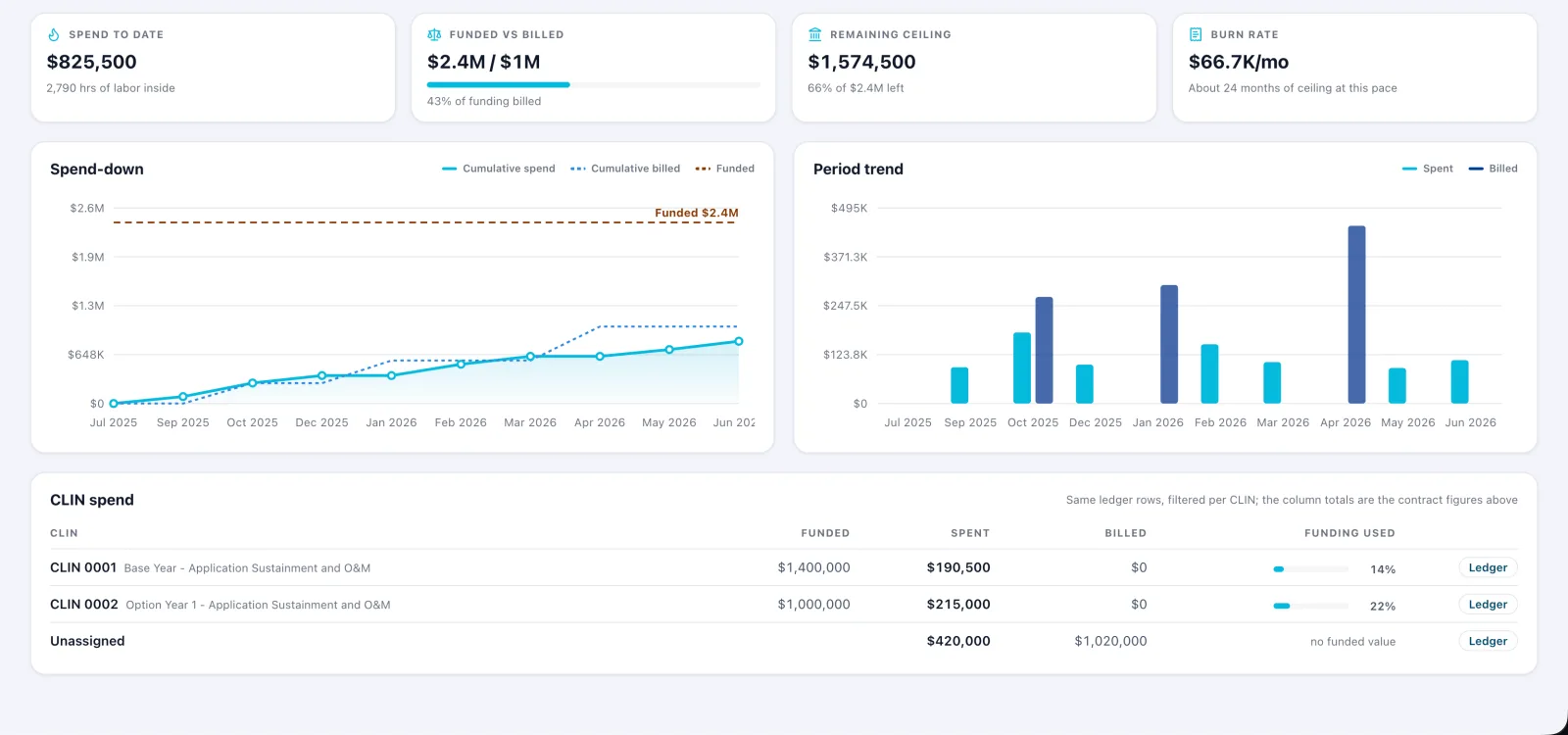Screen dimensions: 1568x735
Task: Open Ledger for CLIN 0002
Action: point(1488,605)
